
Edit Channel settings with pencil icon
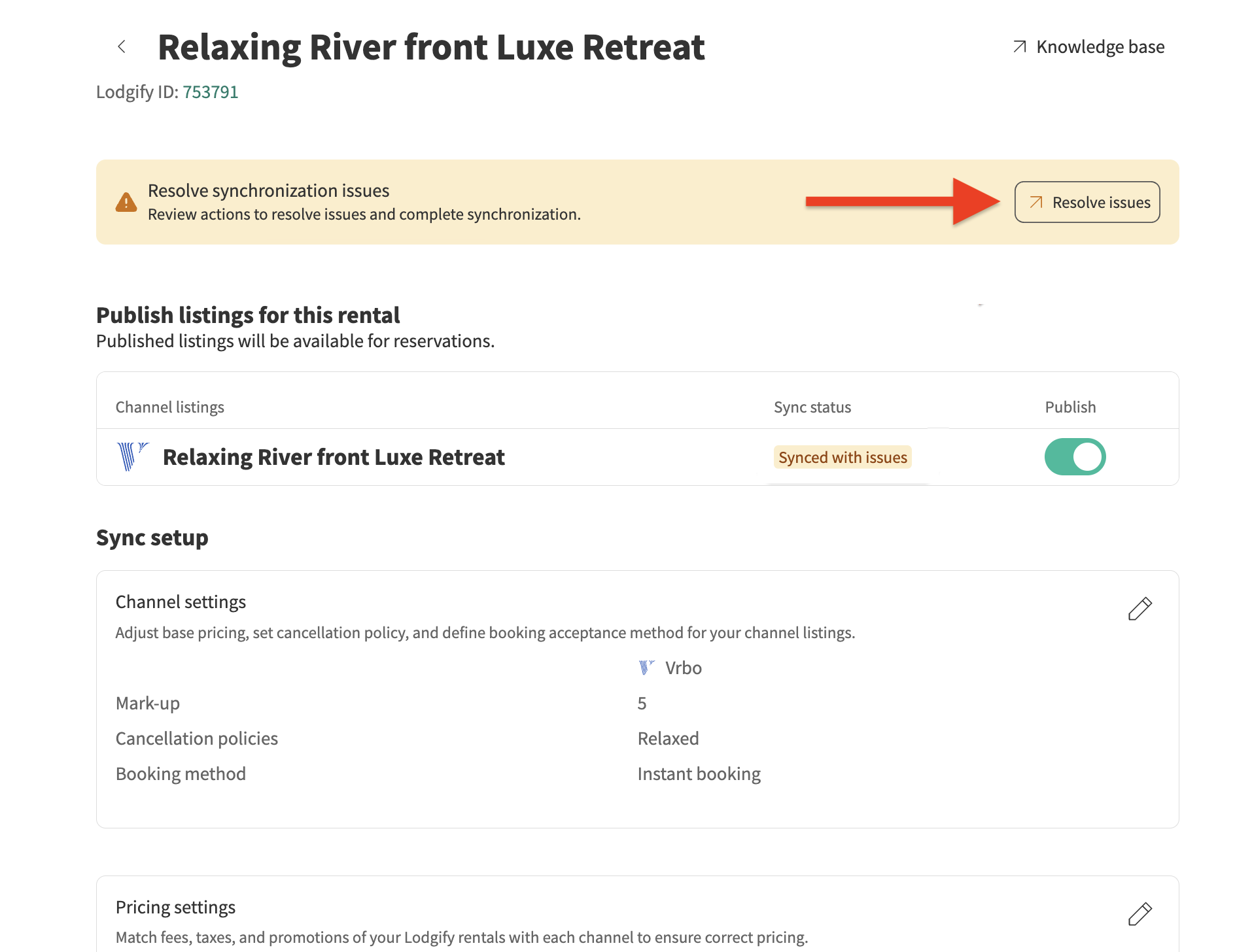coord(1139,609)
